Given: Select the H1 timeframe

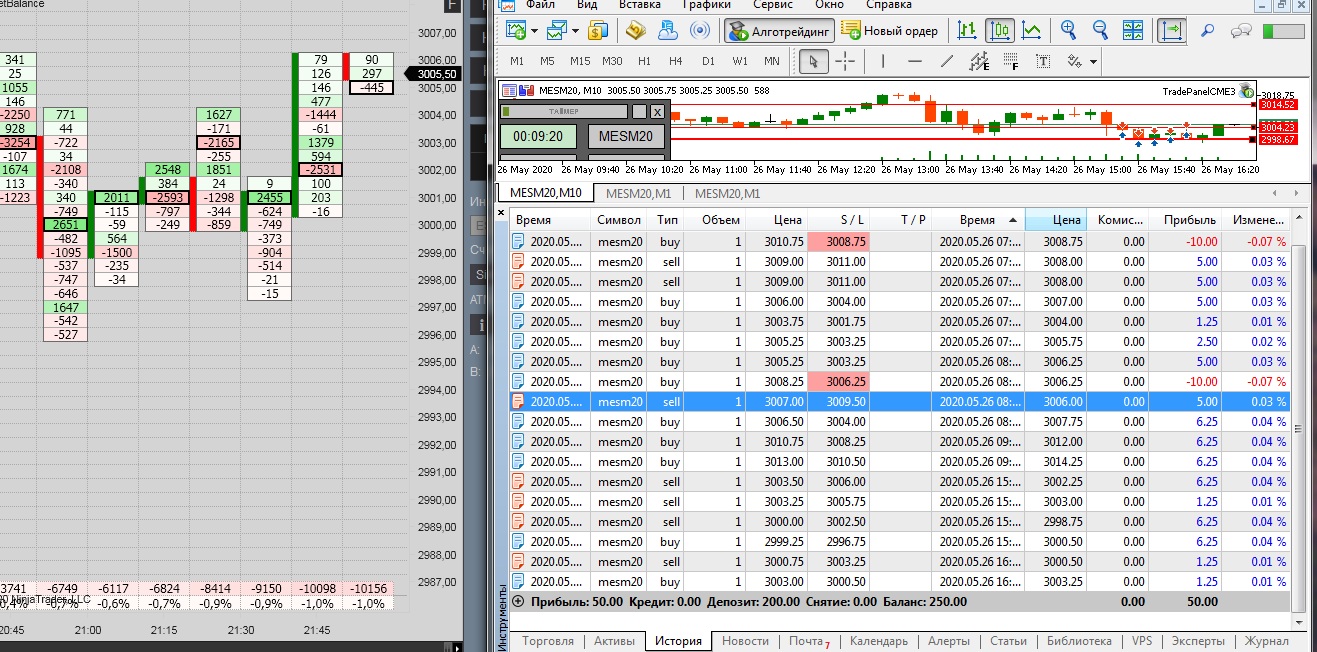Looking at the screenshot, I should coord(645,61).
